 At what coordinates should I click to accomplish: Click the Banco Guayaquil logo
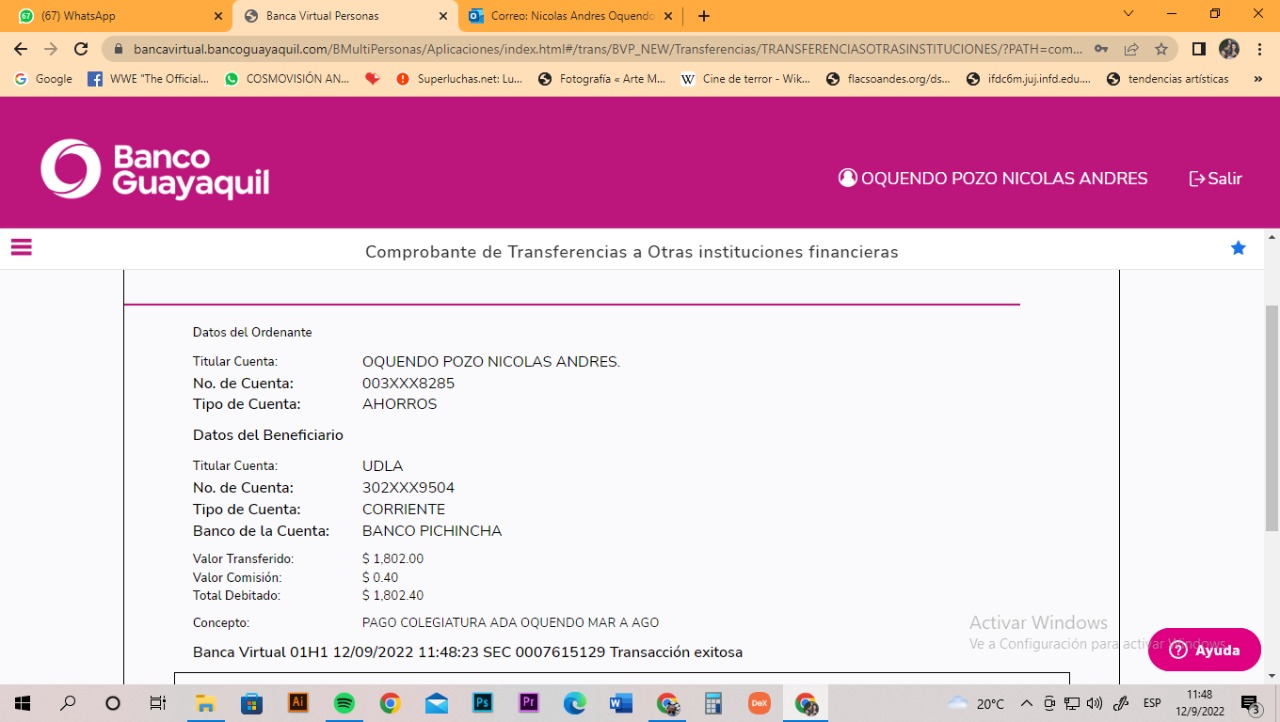[x=155, y=170]
